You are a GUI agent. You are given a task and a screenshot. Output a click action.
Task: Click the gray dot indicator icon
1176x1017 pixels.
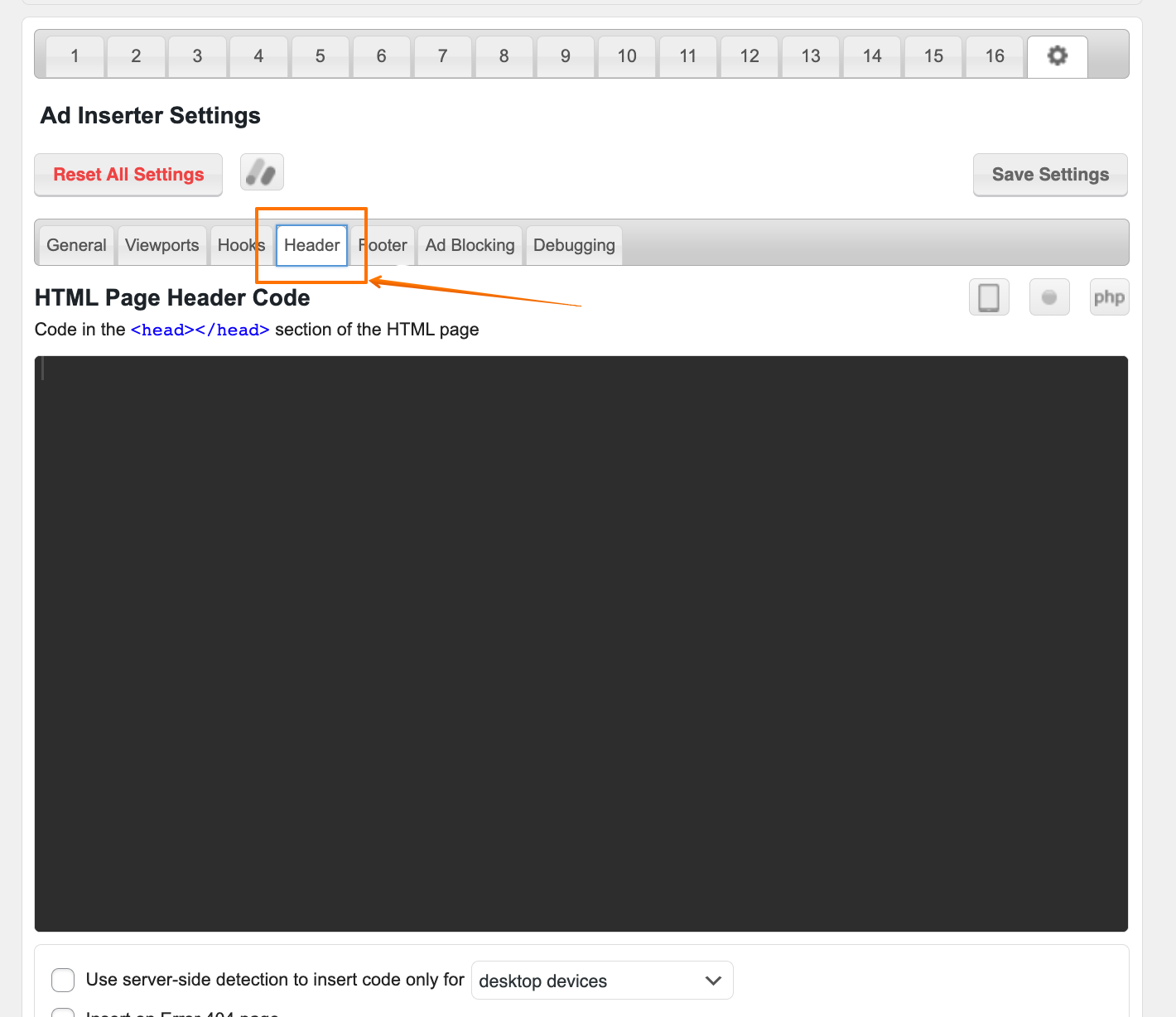(x=1049, y=296)
